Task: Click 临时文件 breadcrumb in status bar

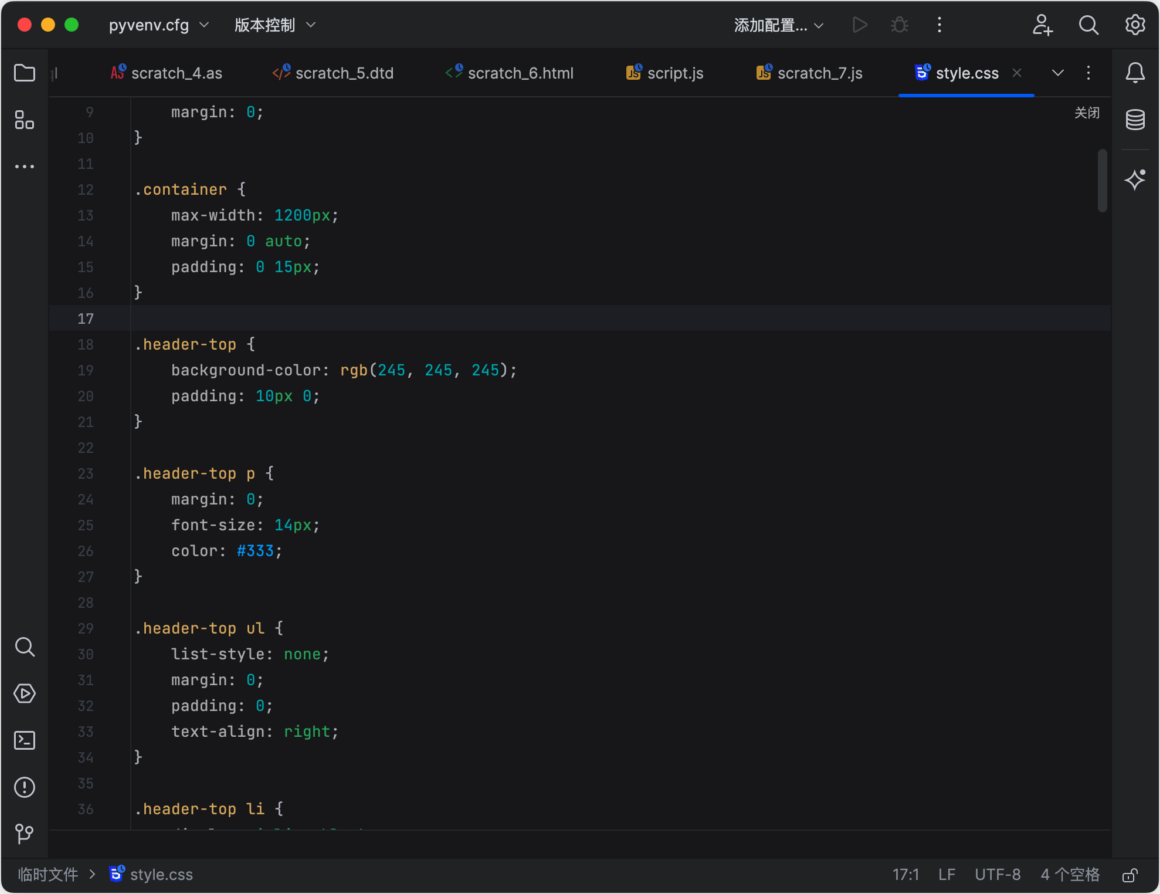Action: 47,875
